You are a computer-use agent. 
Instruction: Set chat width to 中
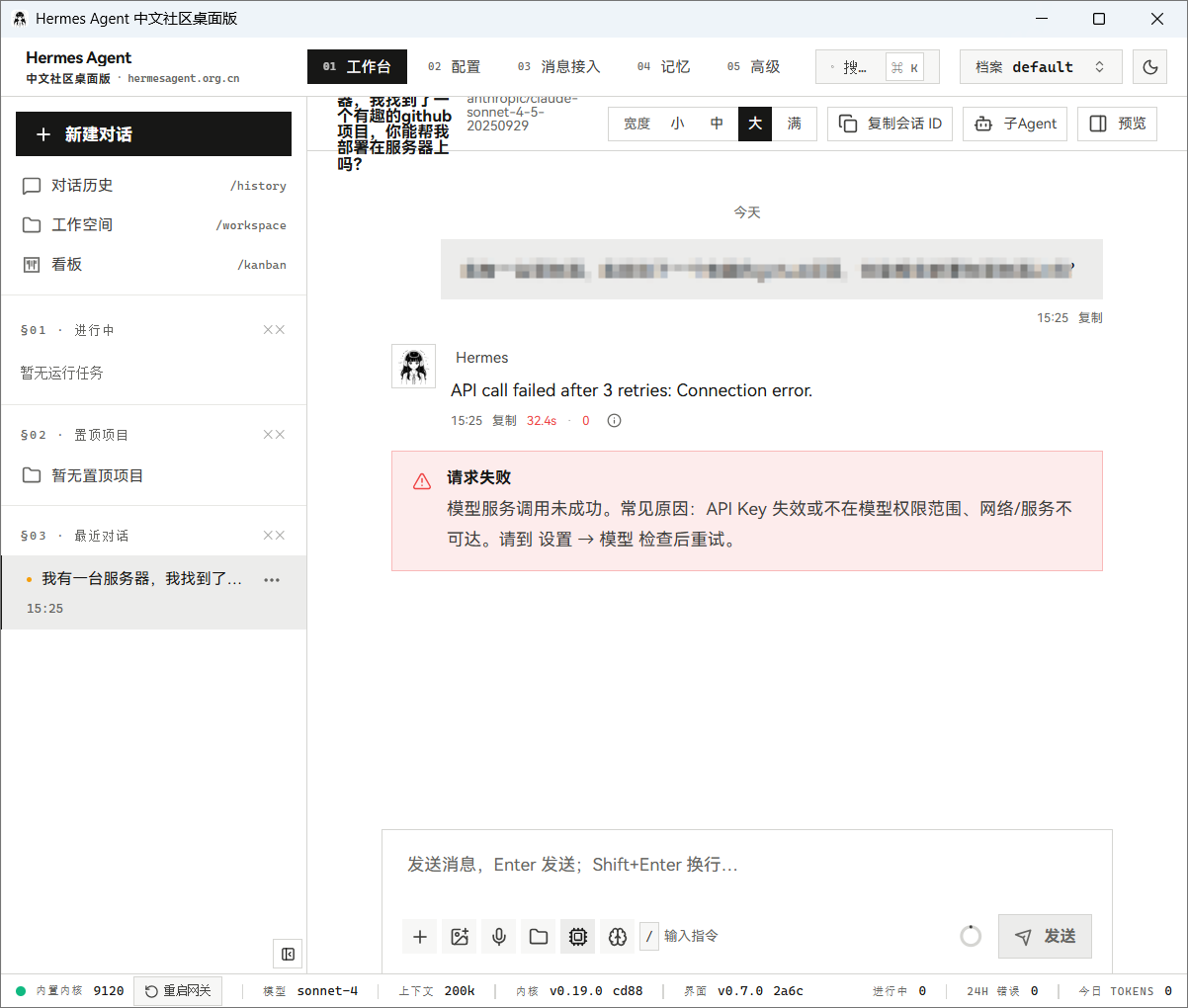[717, 124]
